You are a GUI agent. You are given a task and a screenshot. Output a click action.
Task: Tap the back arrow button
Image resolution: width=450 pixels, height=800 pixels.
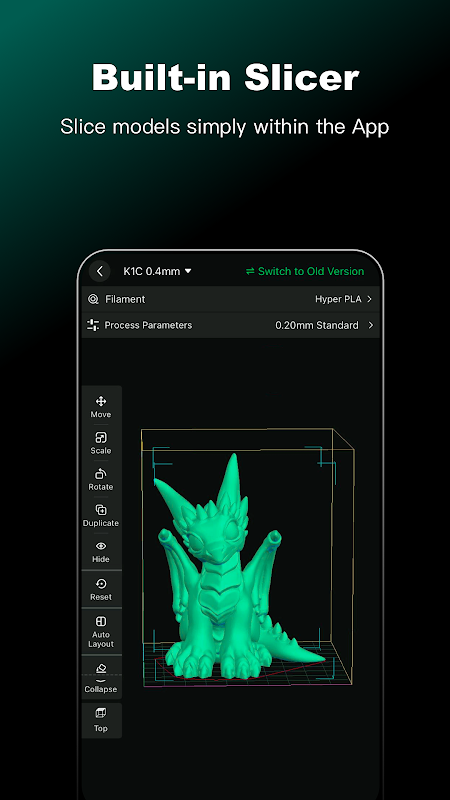pos(99,271)
